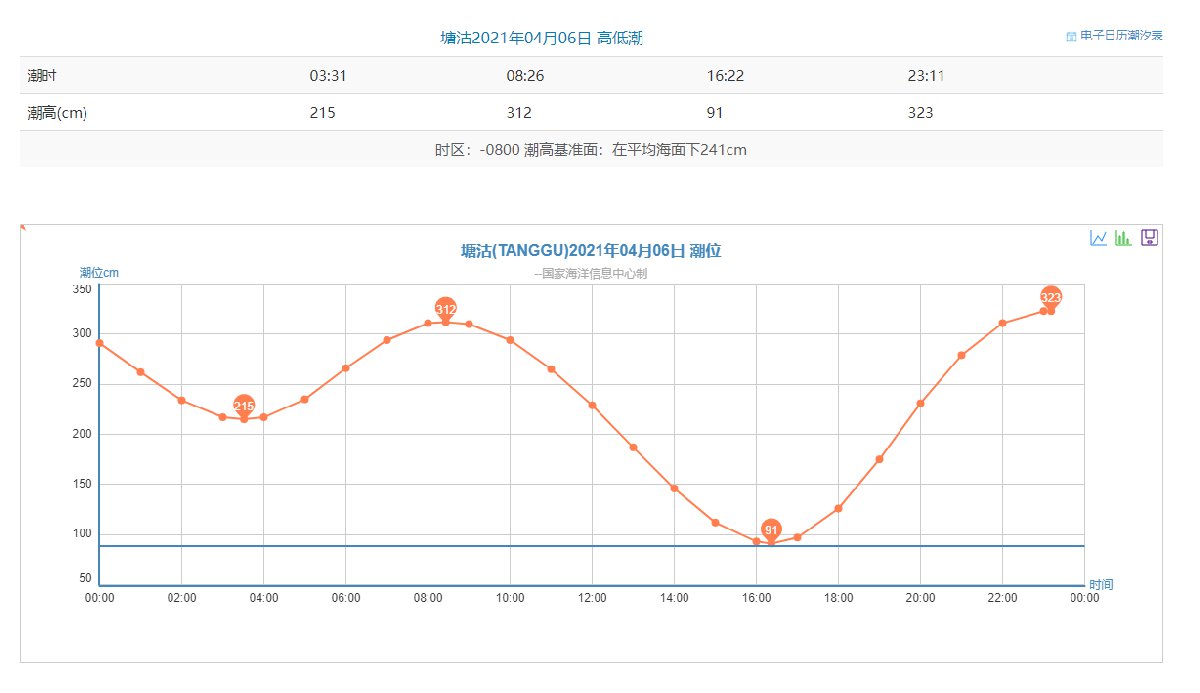Click the table title 塘沽2021年04月06日 高低潮
This screenshot has height=693, width=1200.
[541, 38]
